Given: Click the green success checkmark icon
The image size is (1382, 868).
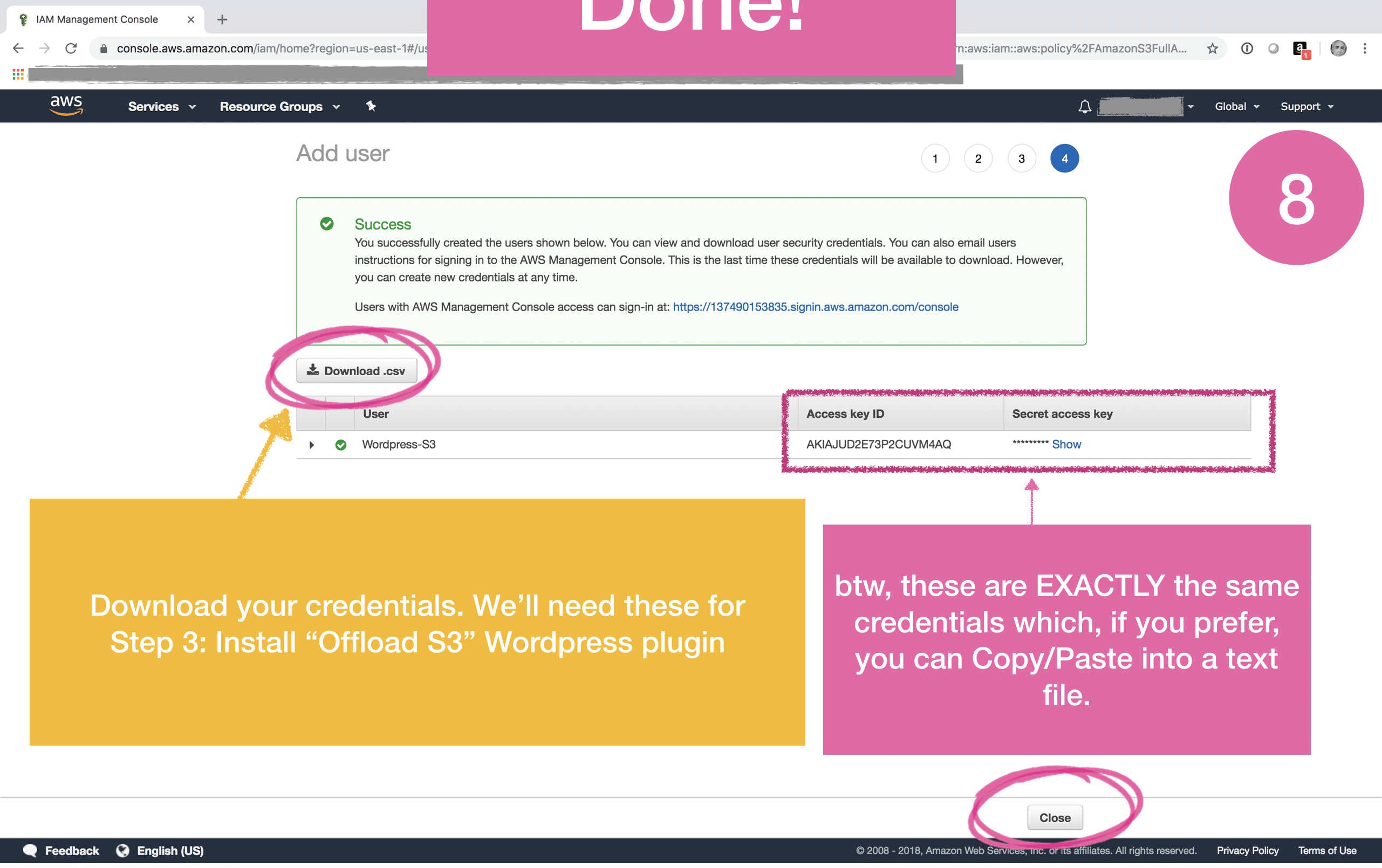Looking at the screenshot, I should coord(326,223).
